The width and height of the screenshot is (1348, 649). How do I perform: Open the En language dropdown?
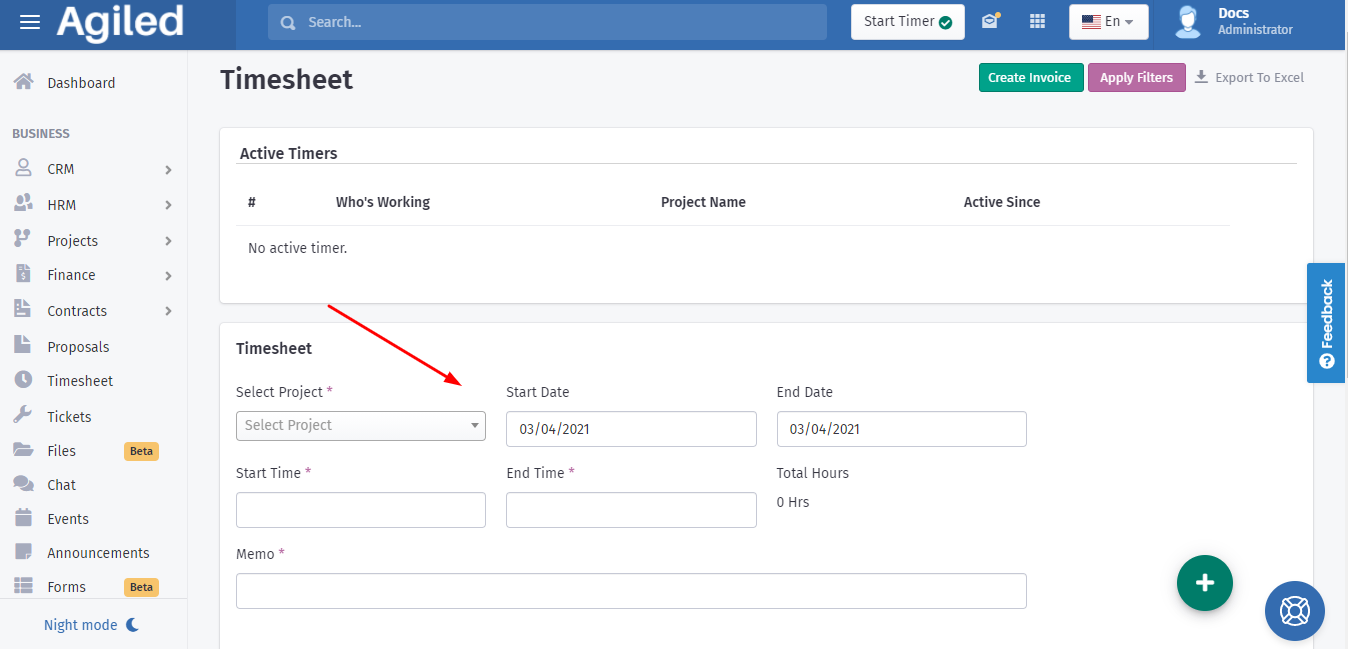point(1108,22)
